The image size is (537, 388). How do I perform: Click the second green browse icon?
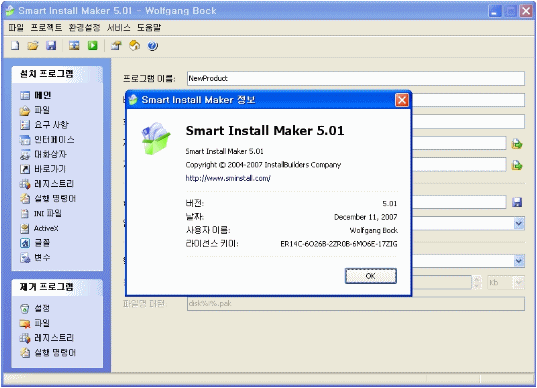(517, 165)
